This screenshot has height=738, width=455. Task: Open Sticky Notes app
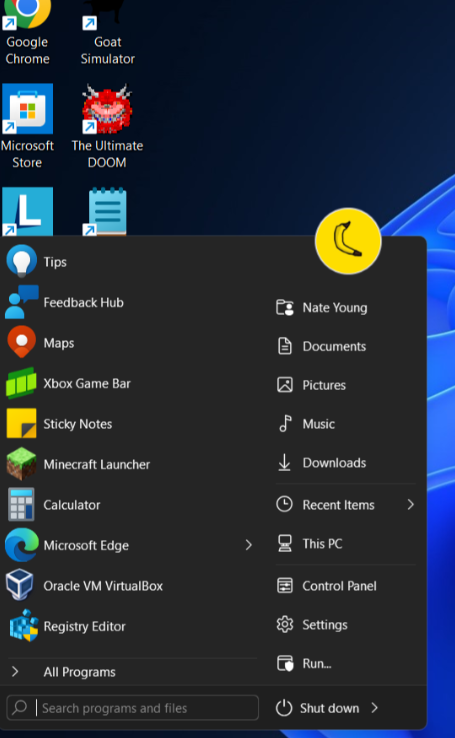(x=129, y=424)
